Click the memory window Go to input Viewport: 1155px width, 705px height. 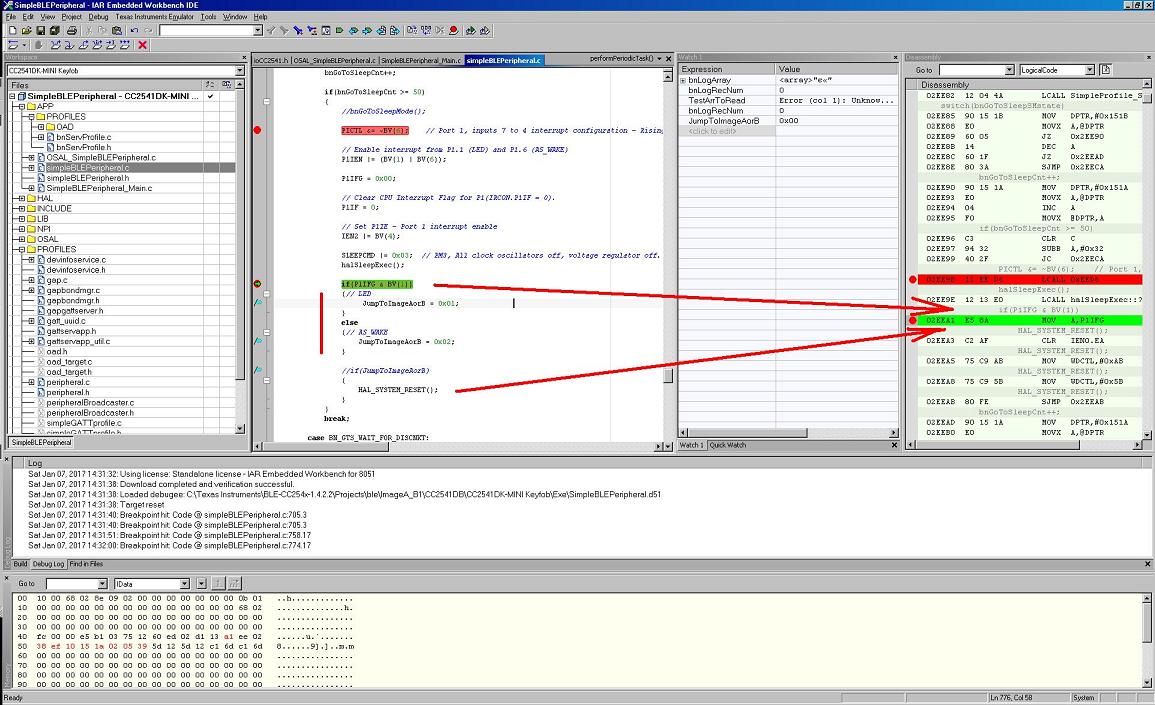click(x=71, y=583)
